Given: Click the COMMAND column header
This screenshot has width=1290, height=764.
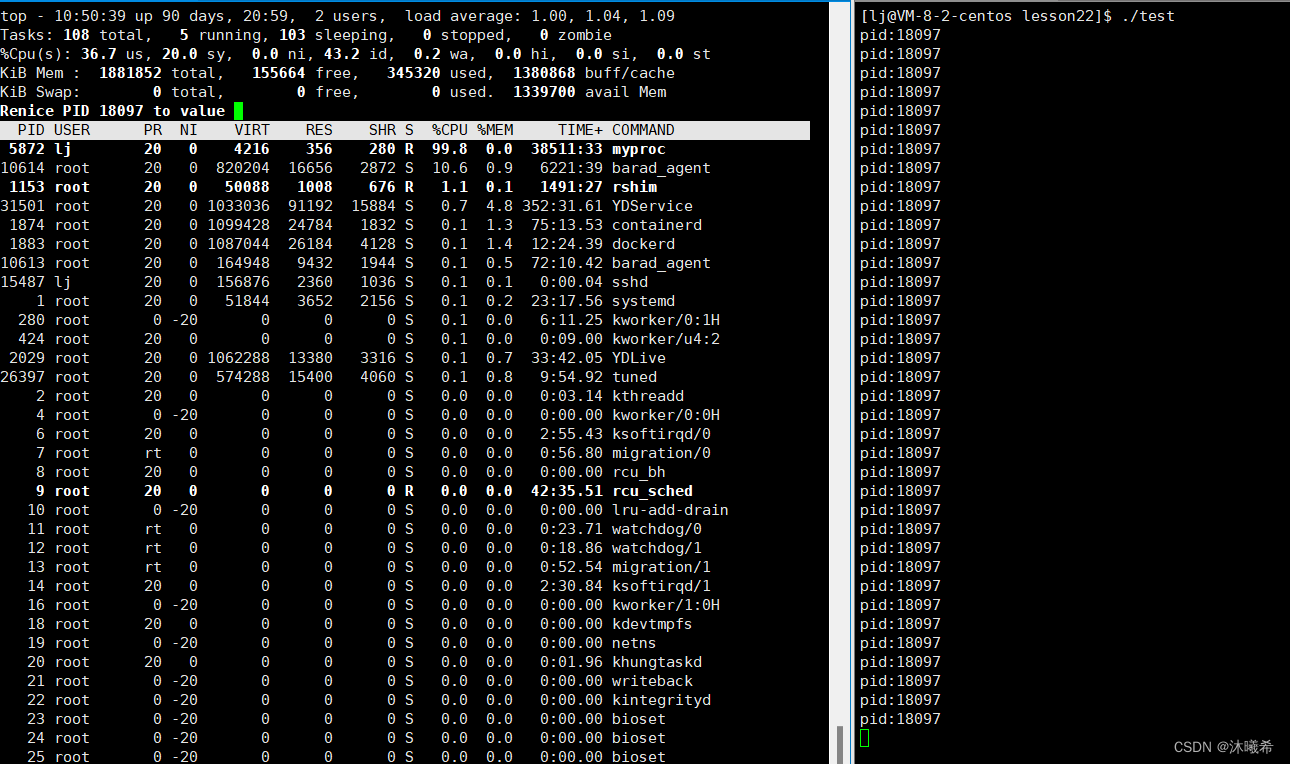Looking at the screenshot, I should (x=643, y=130).
